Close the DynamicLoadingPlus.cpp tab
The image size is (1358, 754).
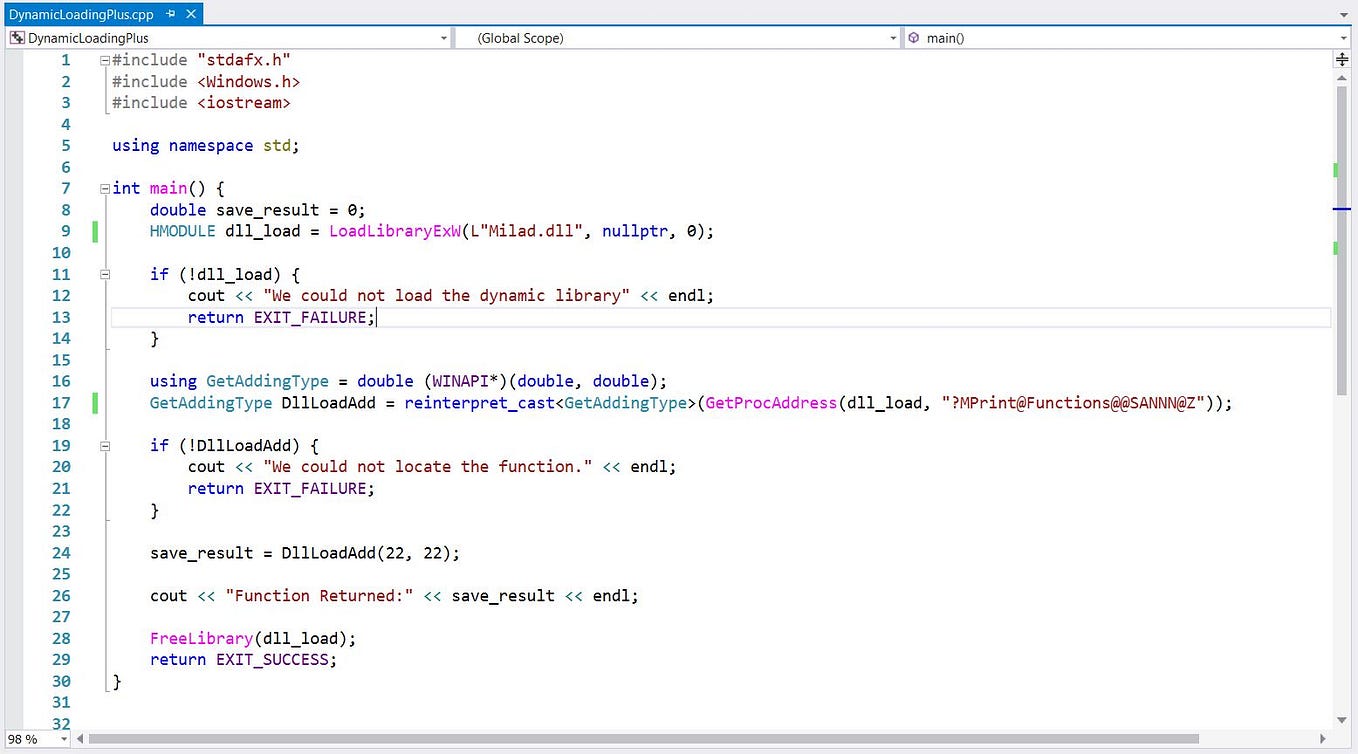[191, 14]
